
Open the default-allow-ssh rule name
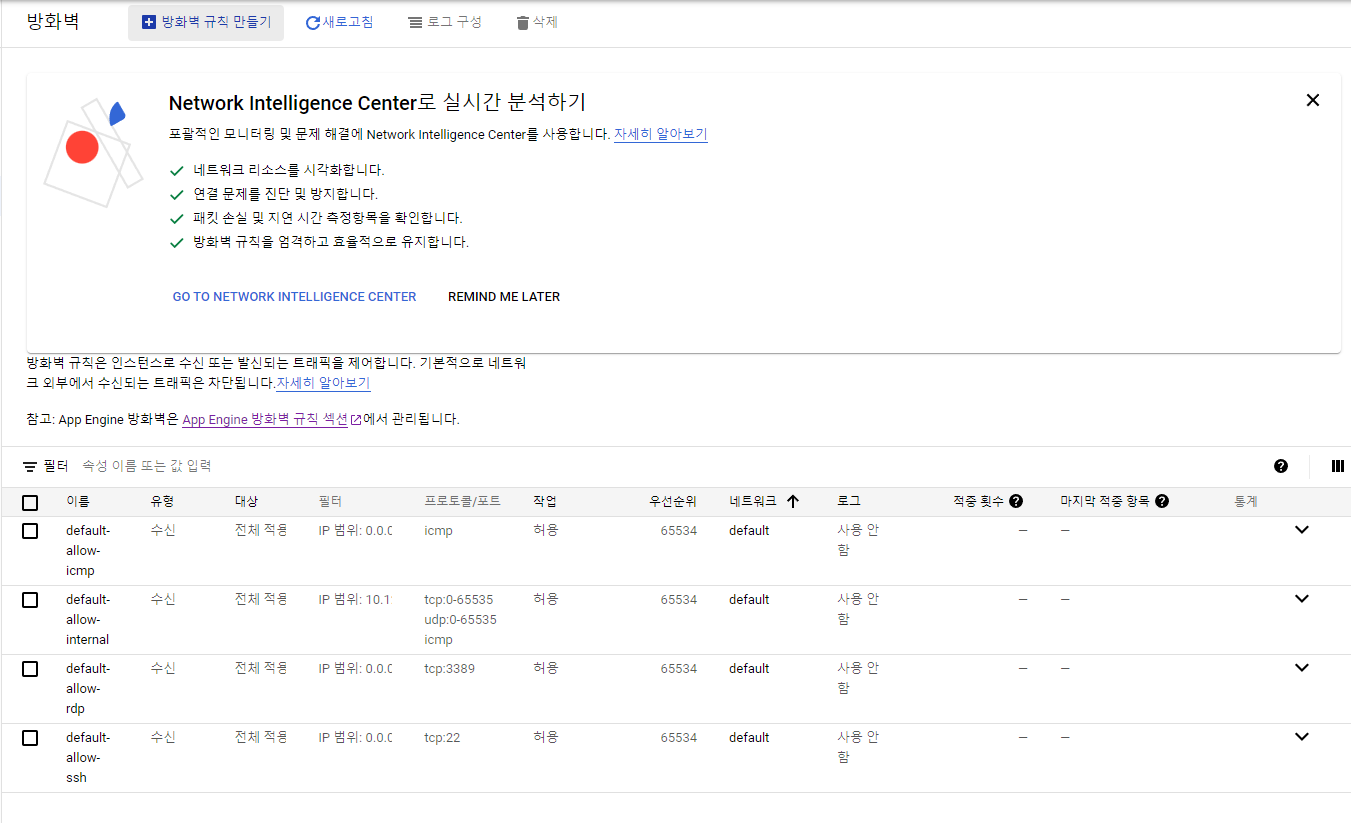[x=88, y=758]
